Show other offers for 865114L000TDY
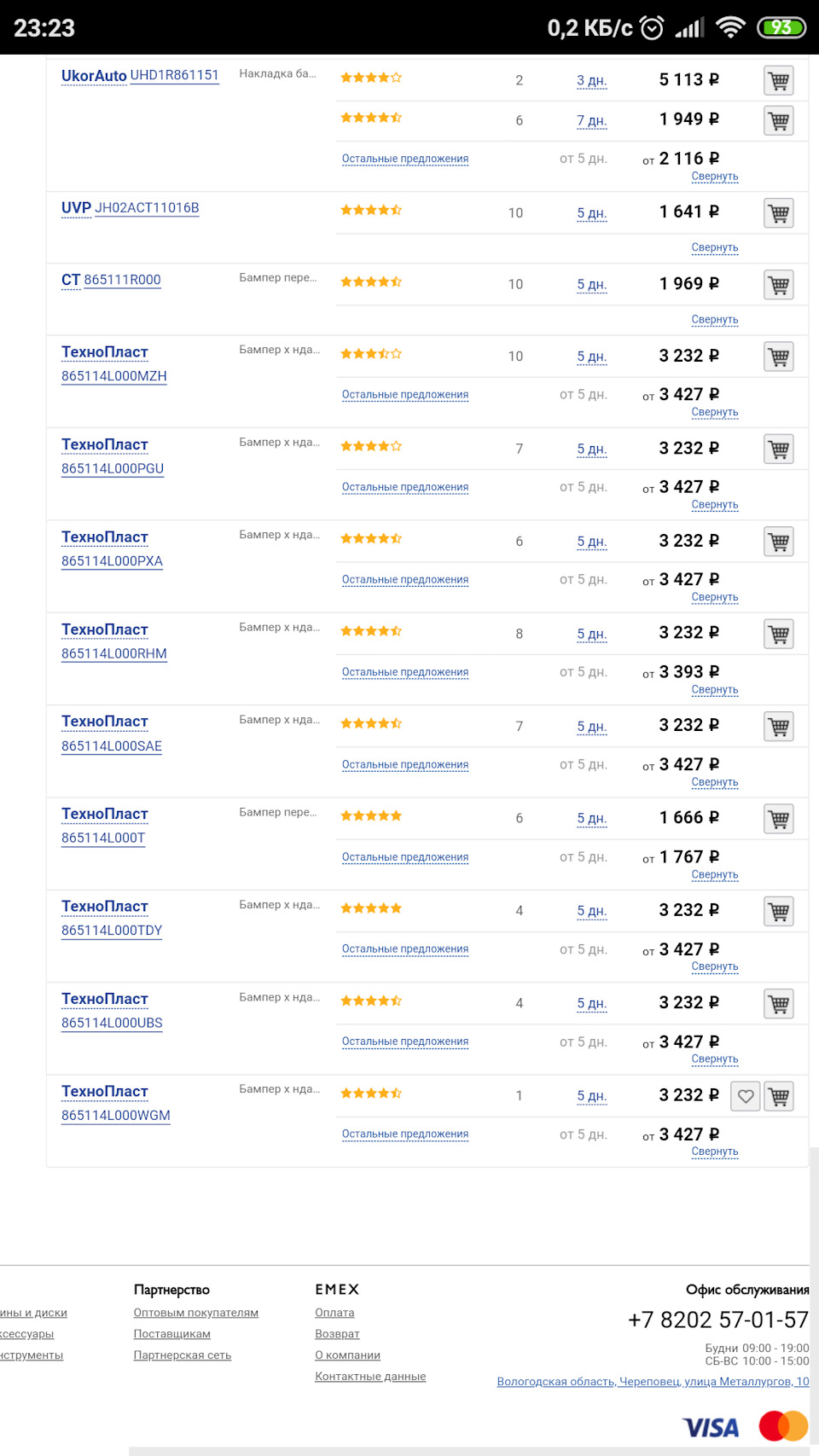 pos(405,949)
